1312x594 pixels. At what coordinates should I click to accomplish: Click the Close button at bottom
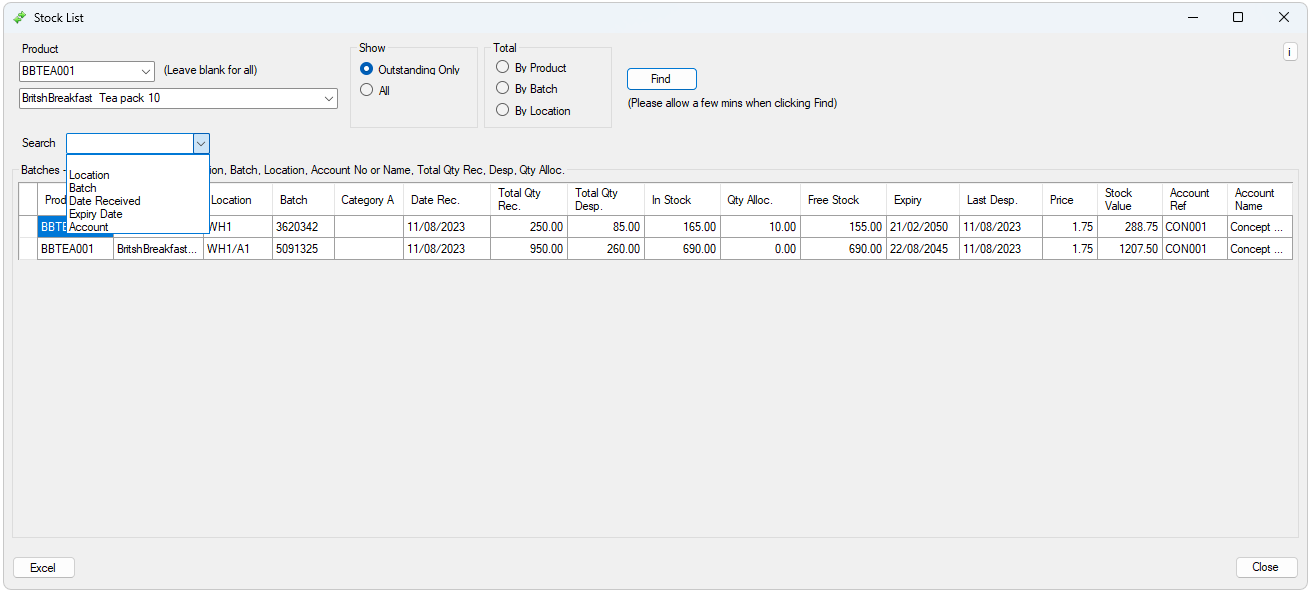click(x=1265, y=567)
